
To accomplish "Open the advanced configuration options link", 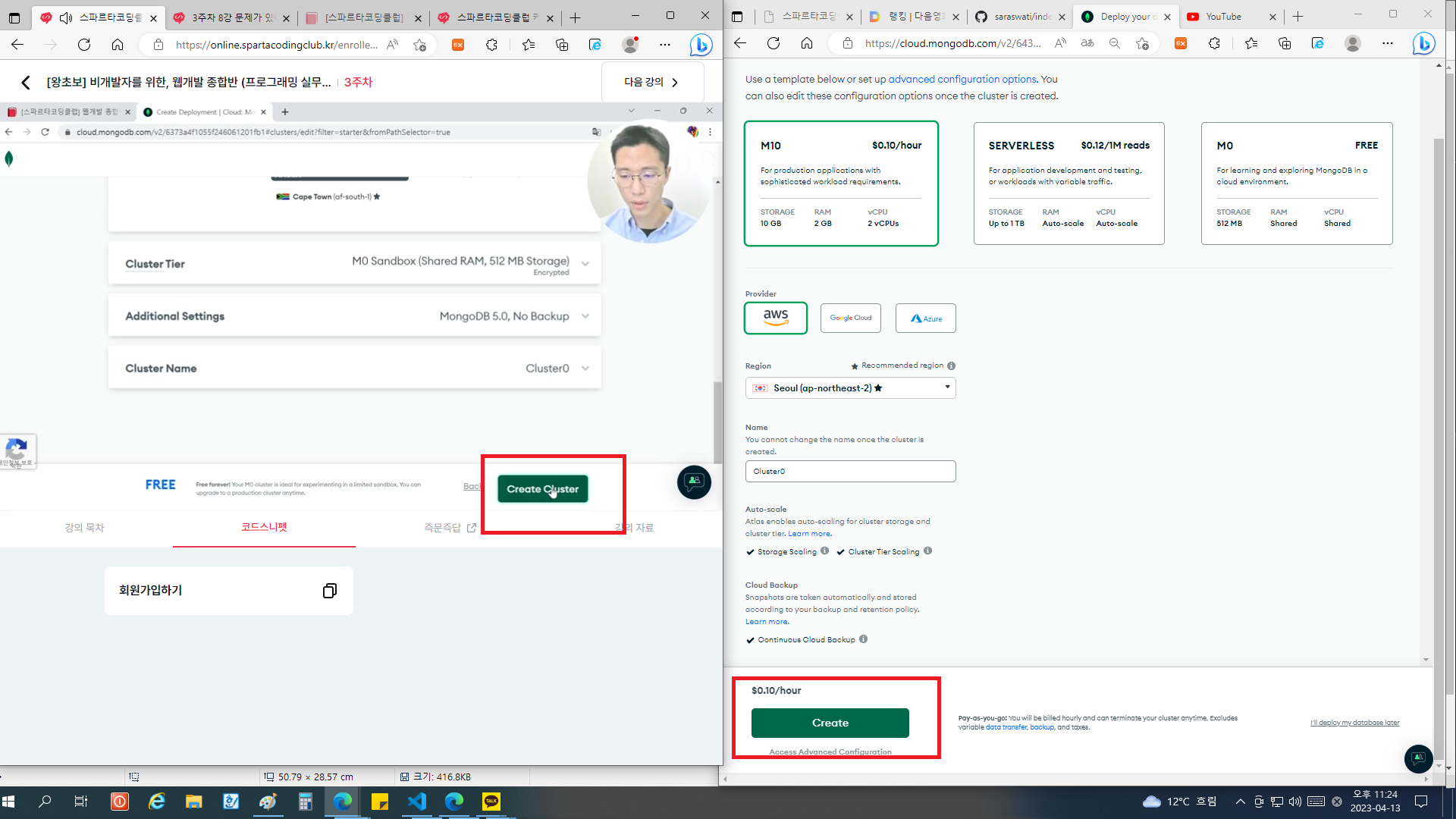I will 962,79.
